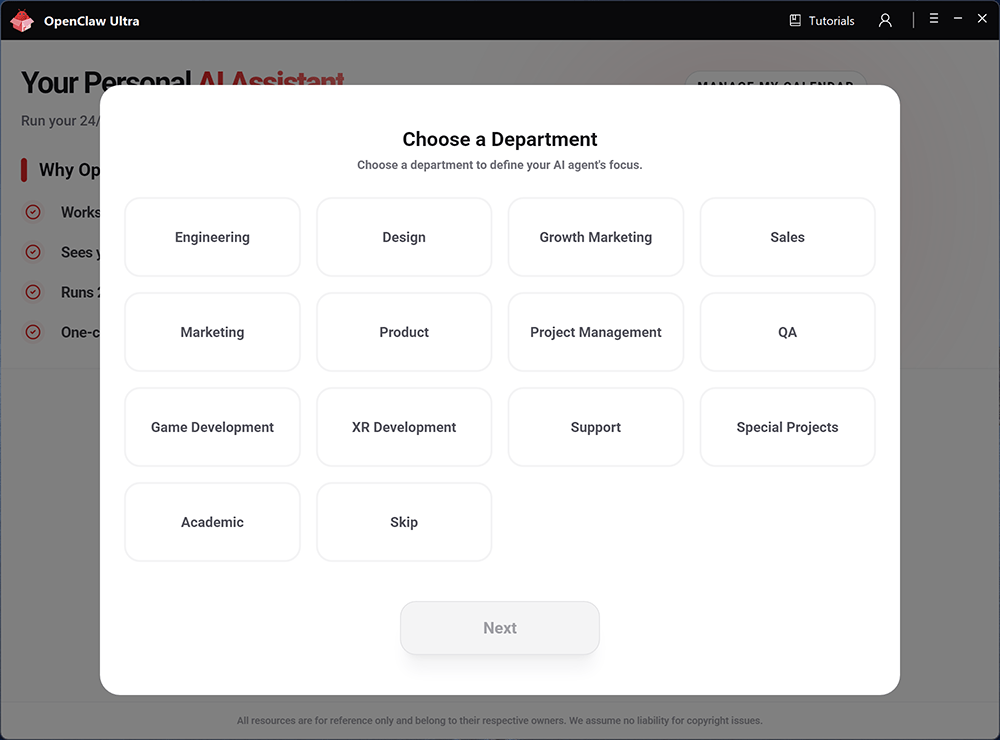
Task: Click the 'OpenClaw Ultra' title text
Action: (91, 21)
